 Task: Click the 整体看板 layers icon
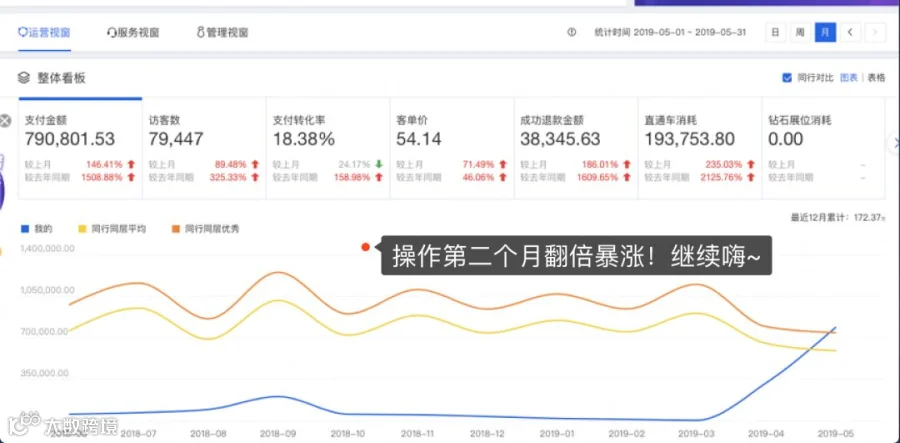point(24,77)
